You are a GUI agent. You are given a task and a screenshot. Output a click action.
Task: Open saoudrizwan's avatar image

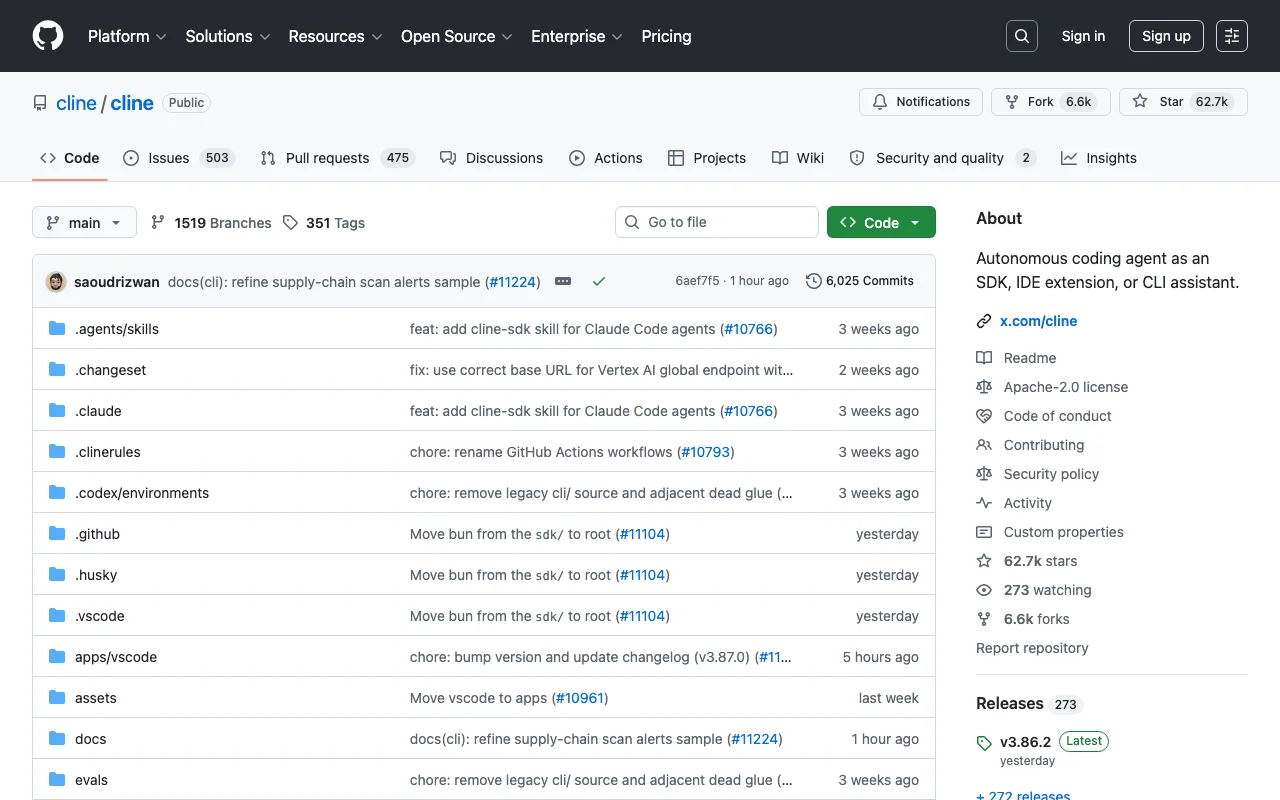[x=56, y=281]
